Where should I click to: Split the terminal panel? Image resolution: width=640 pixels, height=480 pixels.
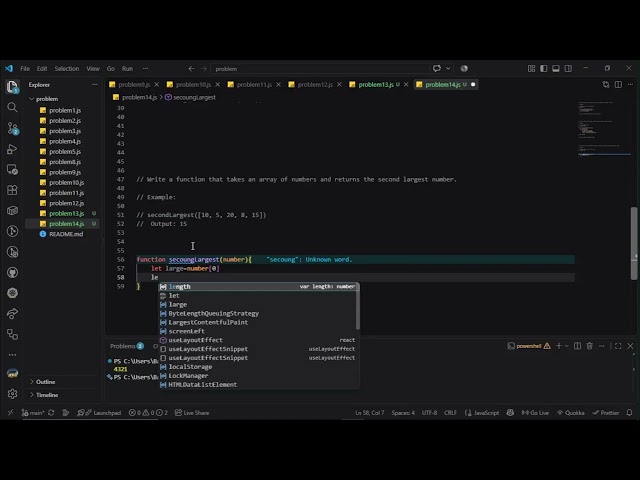pos(577,346)
